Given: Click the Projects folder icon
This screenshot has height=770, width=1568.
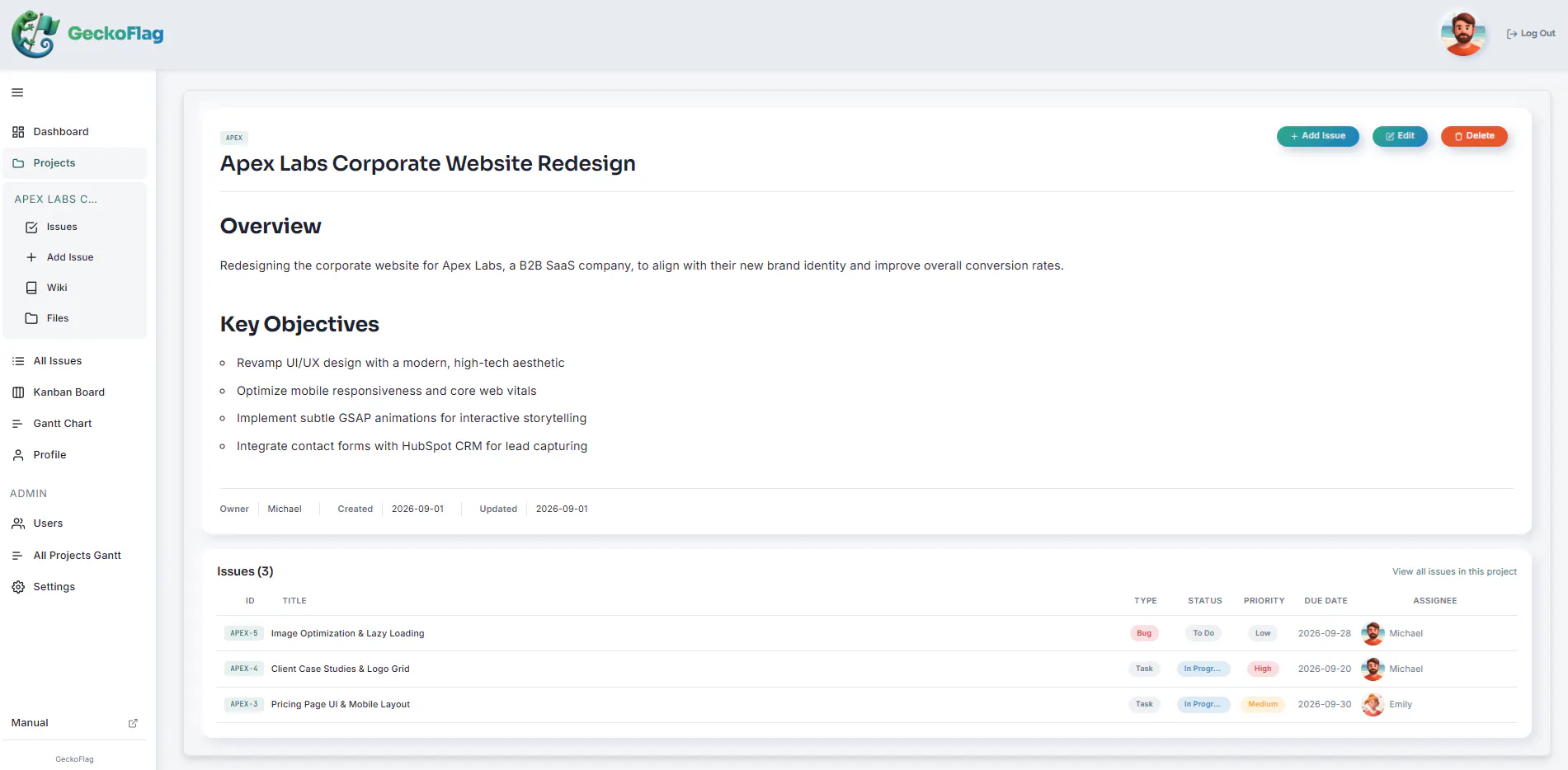Looking at the screenshot, I should point(18,163).
